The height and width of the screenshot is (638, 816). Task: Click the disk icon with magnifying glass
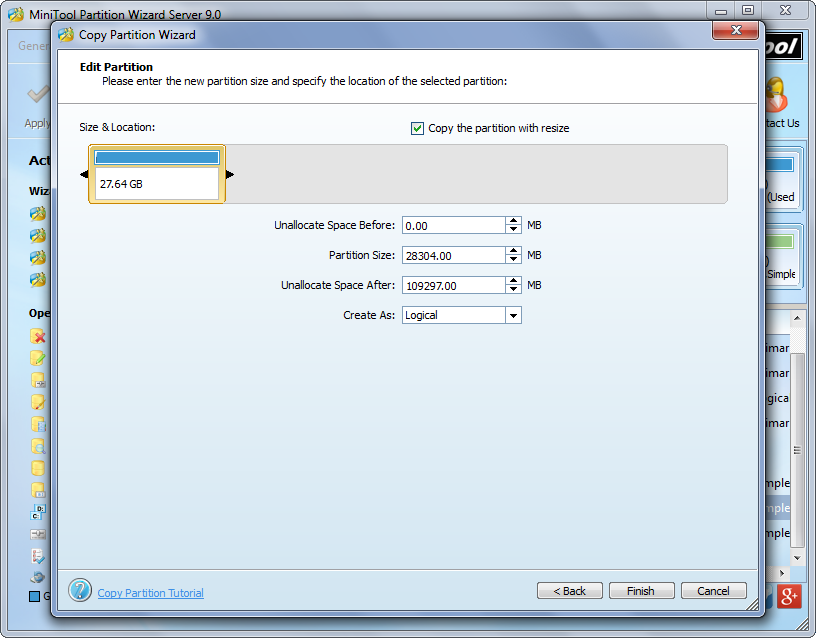[37, 446]
